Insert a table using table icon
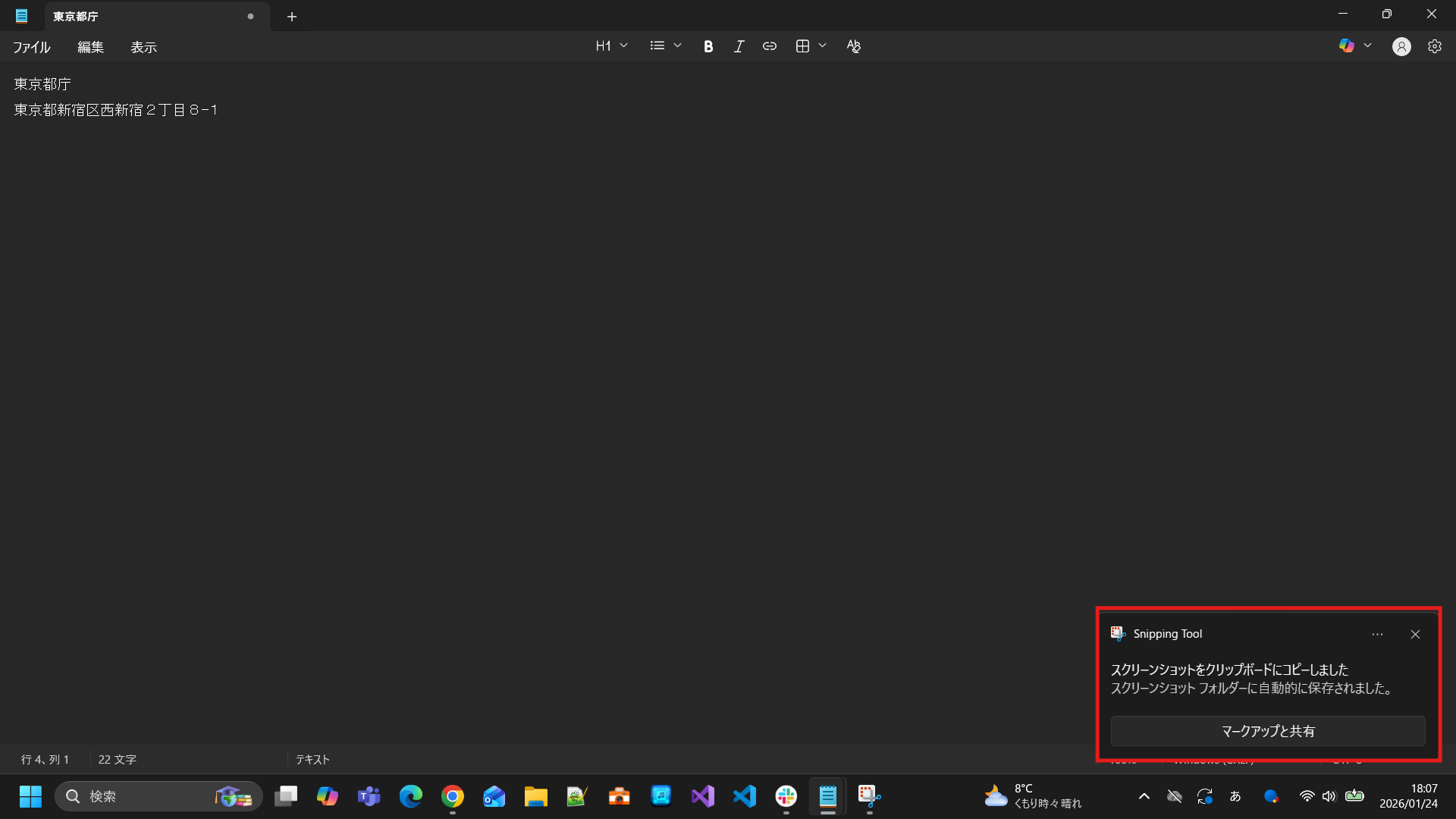 802,46
